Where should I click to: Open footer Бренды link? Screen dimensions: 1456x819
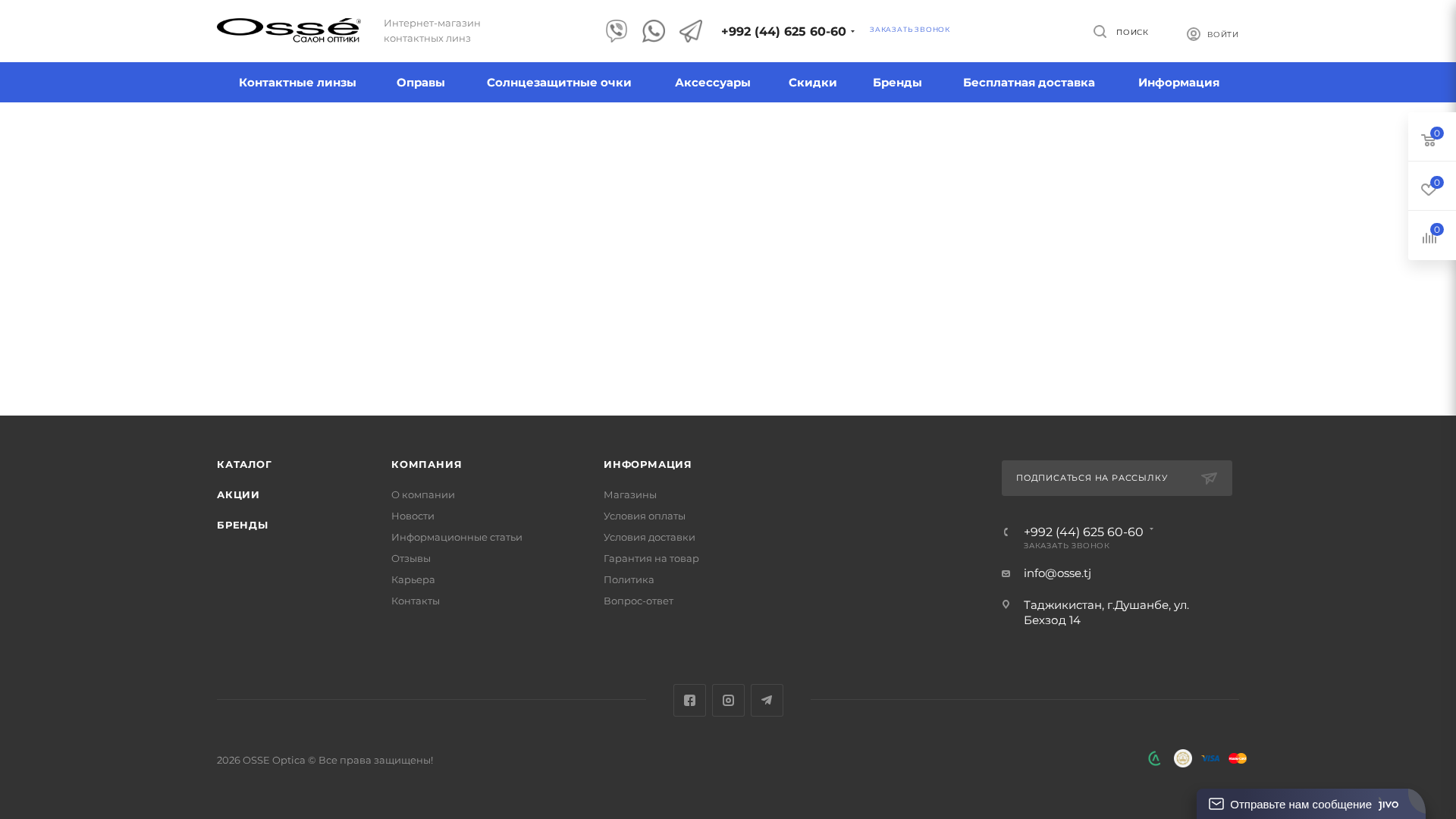[x=243, y=525]
